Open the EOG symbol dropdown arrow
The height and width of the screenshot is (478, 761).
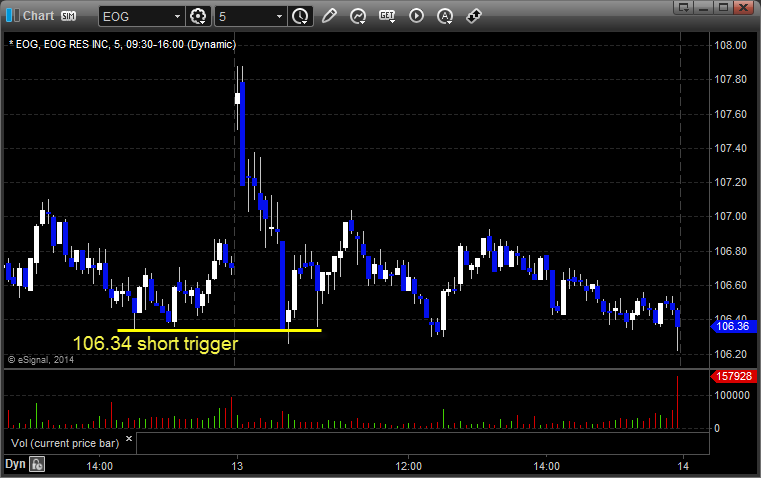pos(178,16)
